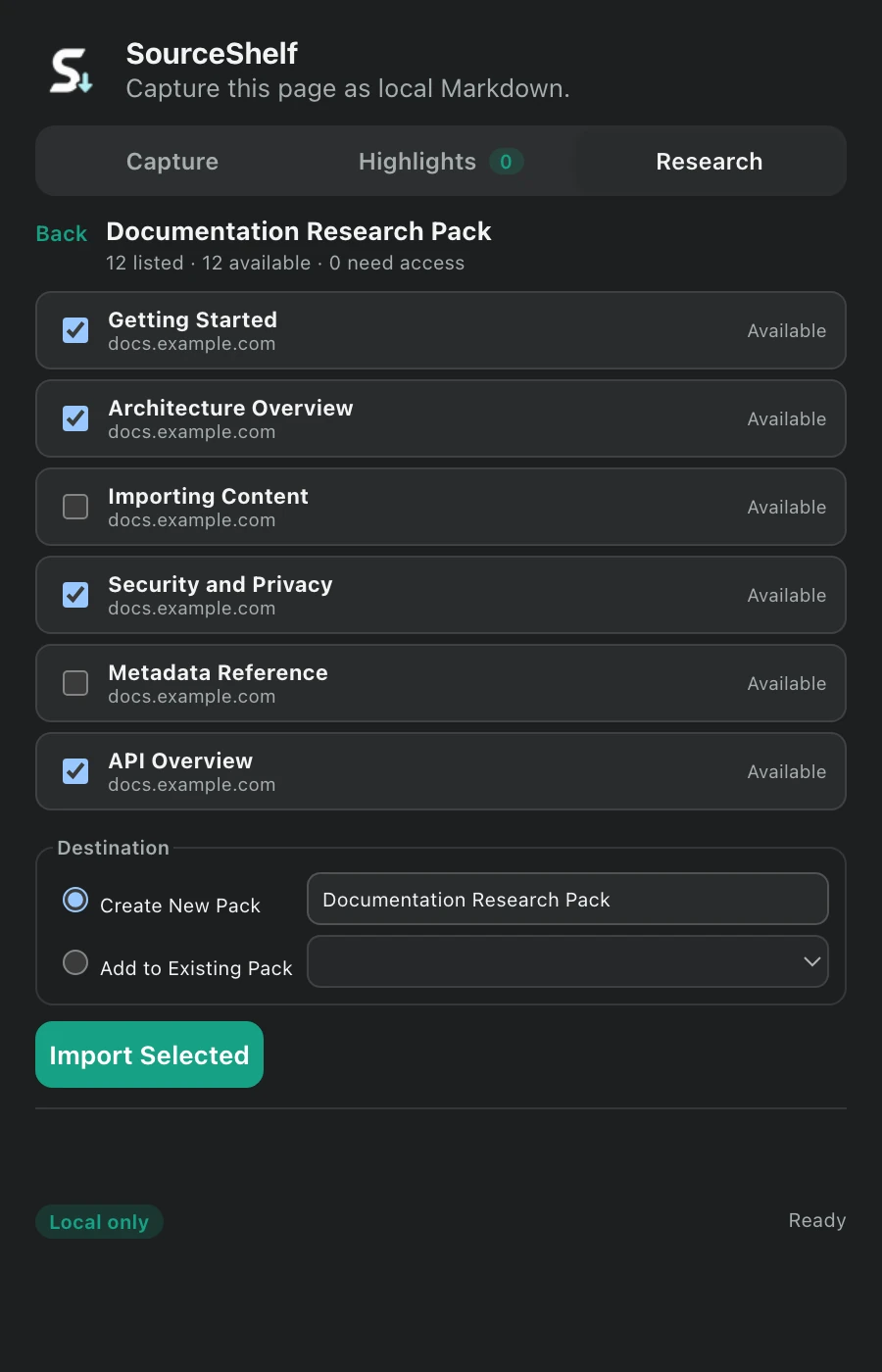Click Available status on Getting Started row
Screen dimensions: 882x1372
(x=787, y=331)
